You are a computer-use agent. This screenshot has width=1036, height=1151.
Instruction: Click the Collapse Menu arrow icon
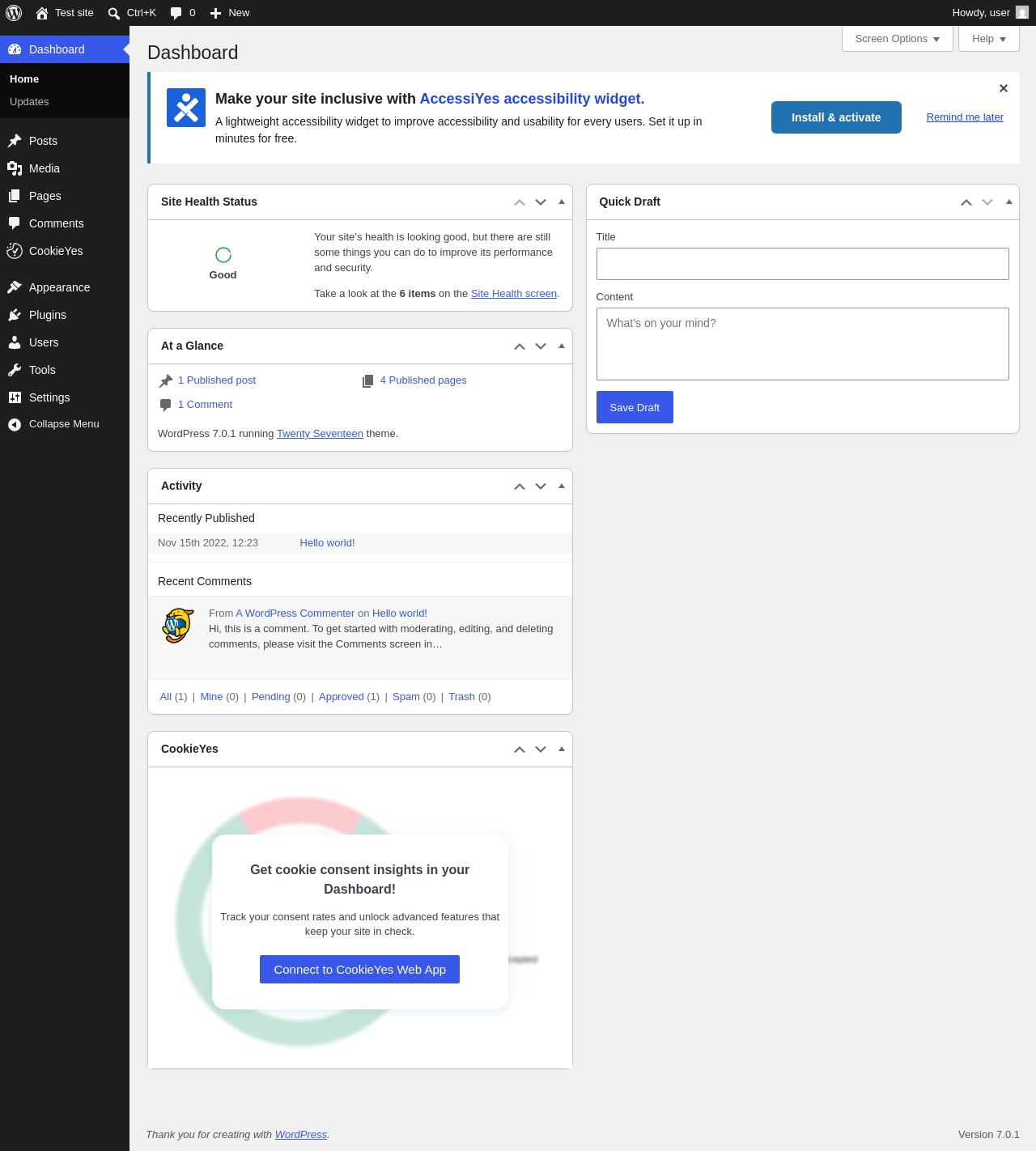(15, 424)
